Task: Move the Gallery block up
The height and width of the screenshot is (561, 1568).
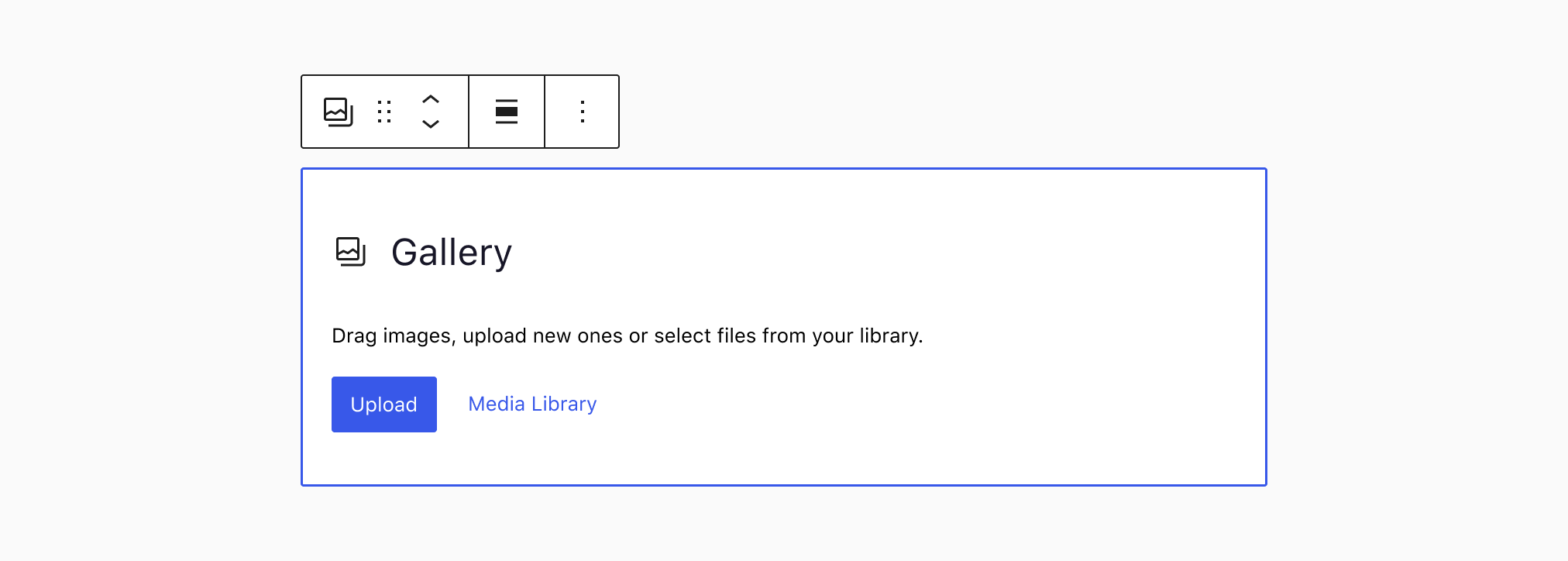Action: tap(431, 99)
